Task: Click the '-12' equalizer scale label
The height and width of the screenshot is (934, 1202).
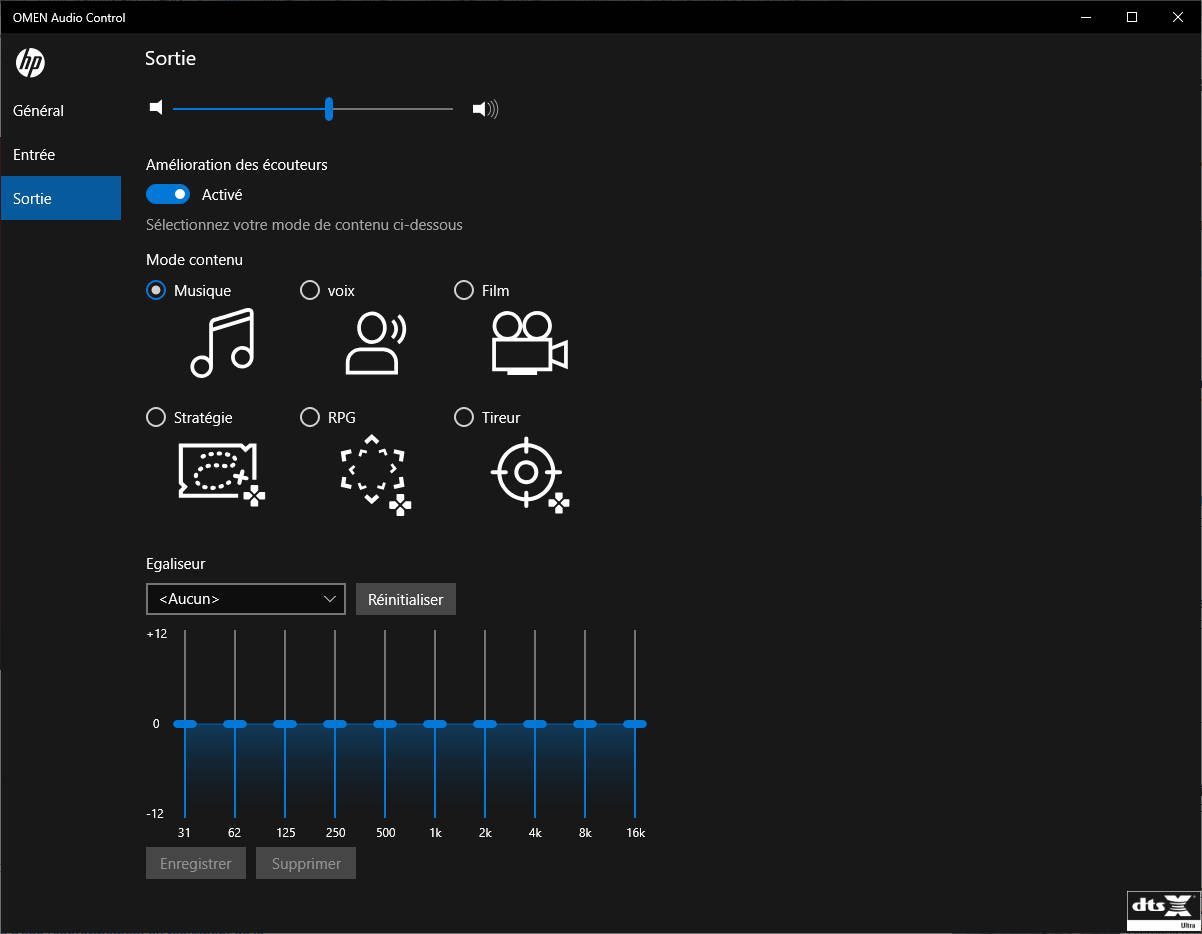Action: [x=156, y=813]
